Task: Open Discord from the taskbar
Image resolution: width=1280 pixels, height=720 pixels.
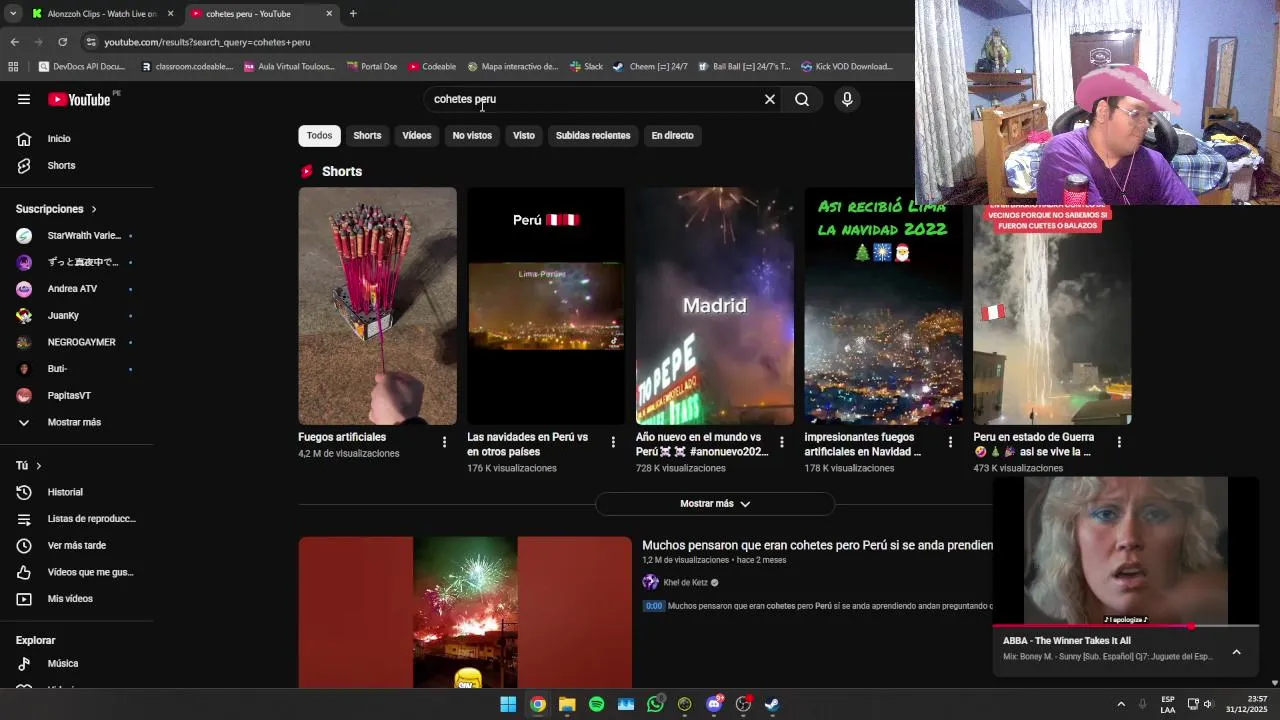Action: [714, 704]
